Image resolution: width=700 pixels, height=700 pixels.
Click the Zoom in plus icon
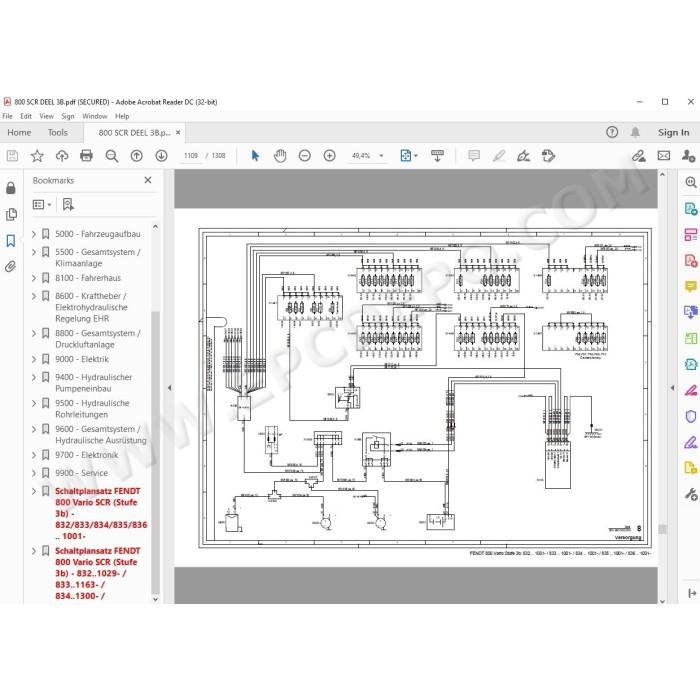point(329,155)
